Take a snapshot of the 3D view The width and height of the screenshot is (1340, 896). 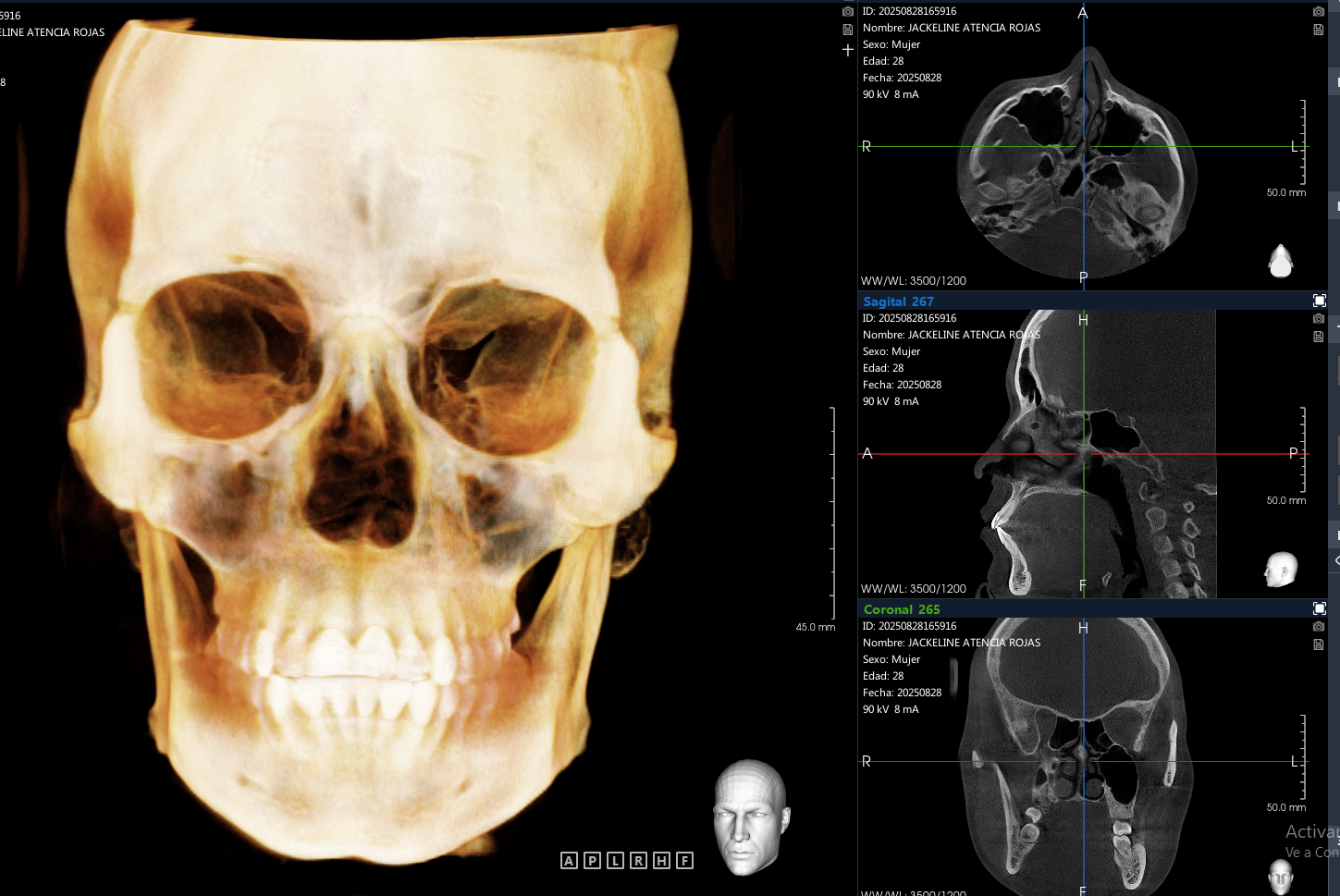847,12
